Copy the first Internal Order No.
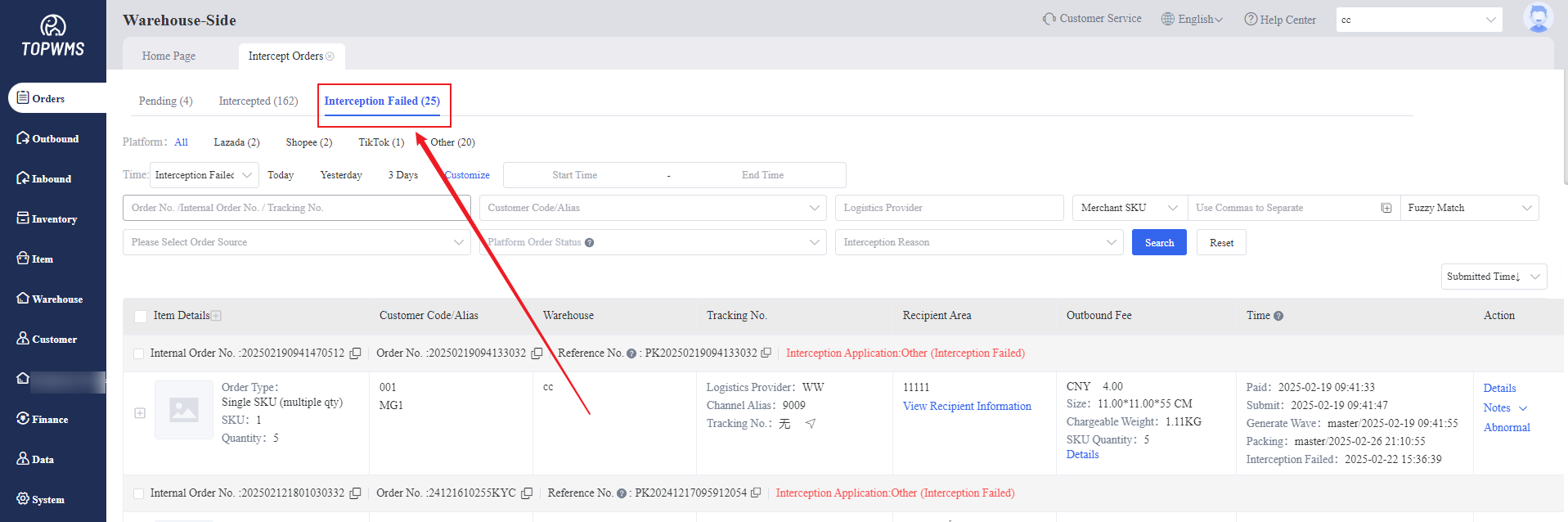1568x522 pixels. pos(355,353)
